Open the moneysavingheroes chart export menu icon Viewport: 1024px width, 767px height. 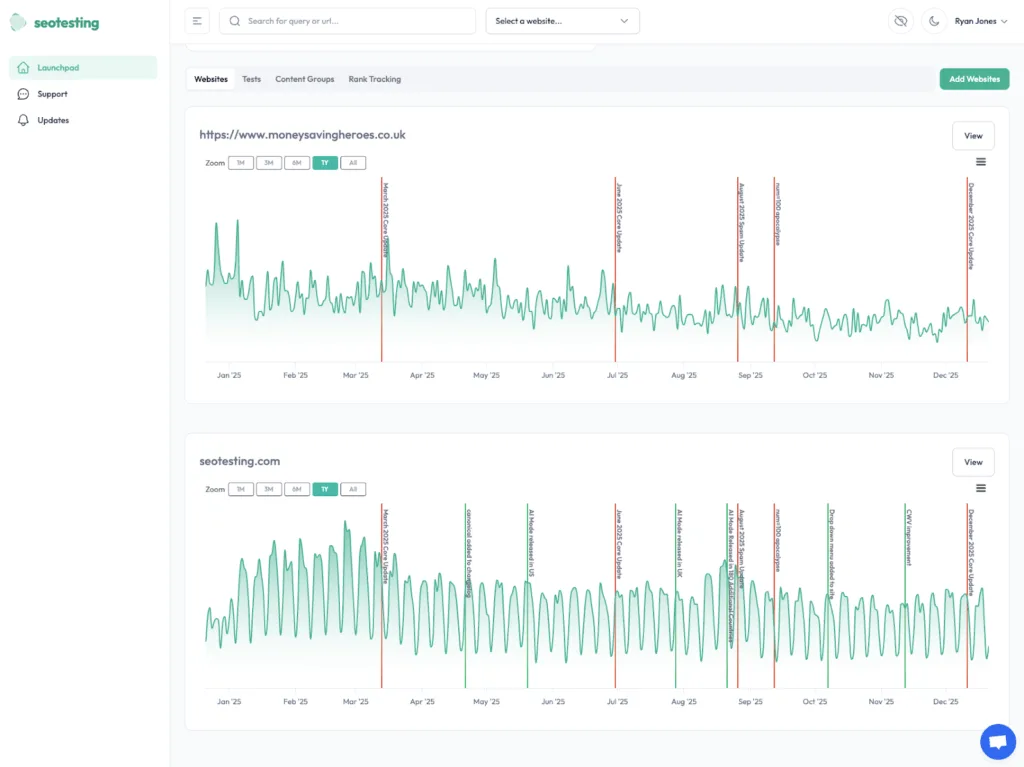pyautogui.click(x=981, y=161)
